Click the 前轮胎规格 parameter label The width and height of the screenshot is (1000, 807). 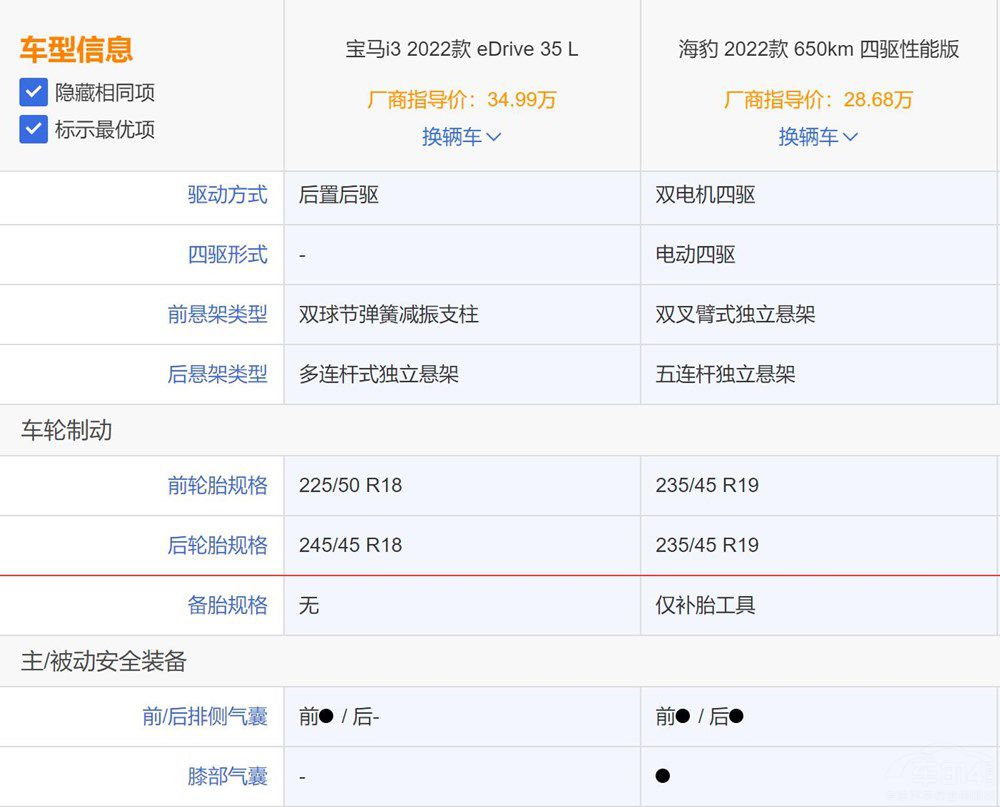(217, 486)
